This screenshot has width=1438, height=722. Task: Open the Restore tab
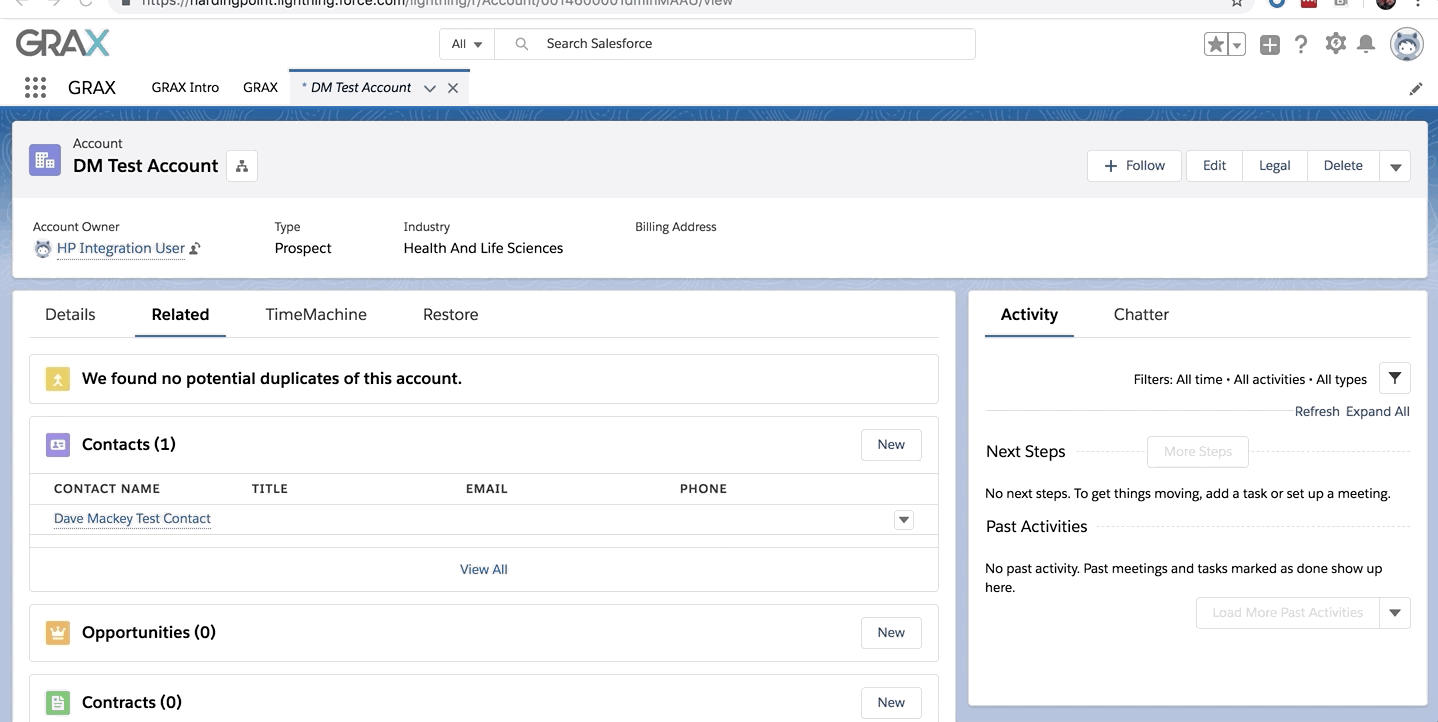point(451,314)
